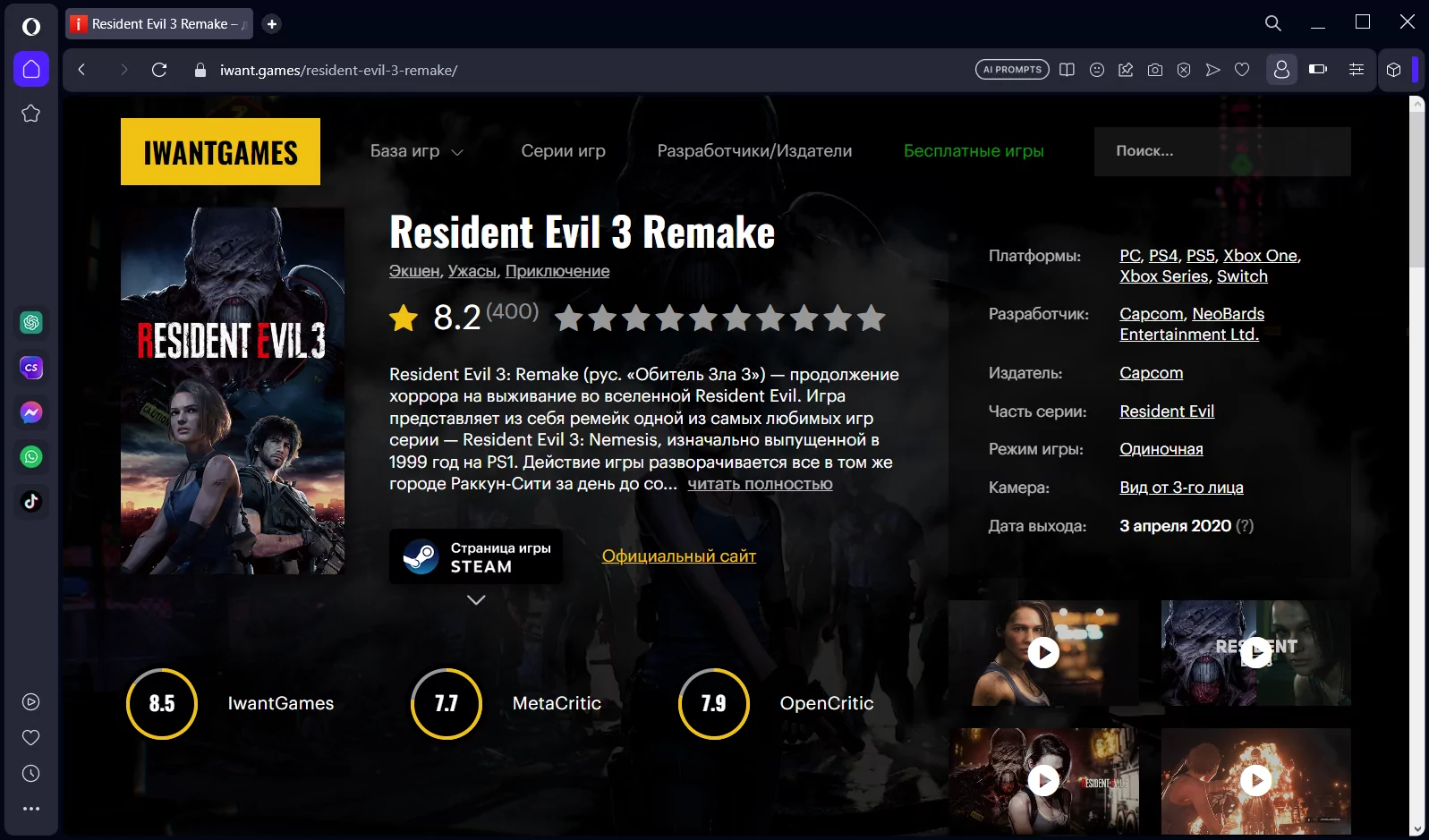Launch the CS sidebar app
Image resolution: width=1429 pixels, height=840 pixels.
(31, 367)
